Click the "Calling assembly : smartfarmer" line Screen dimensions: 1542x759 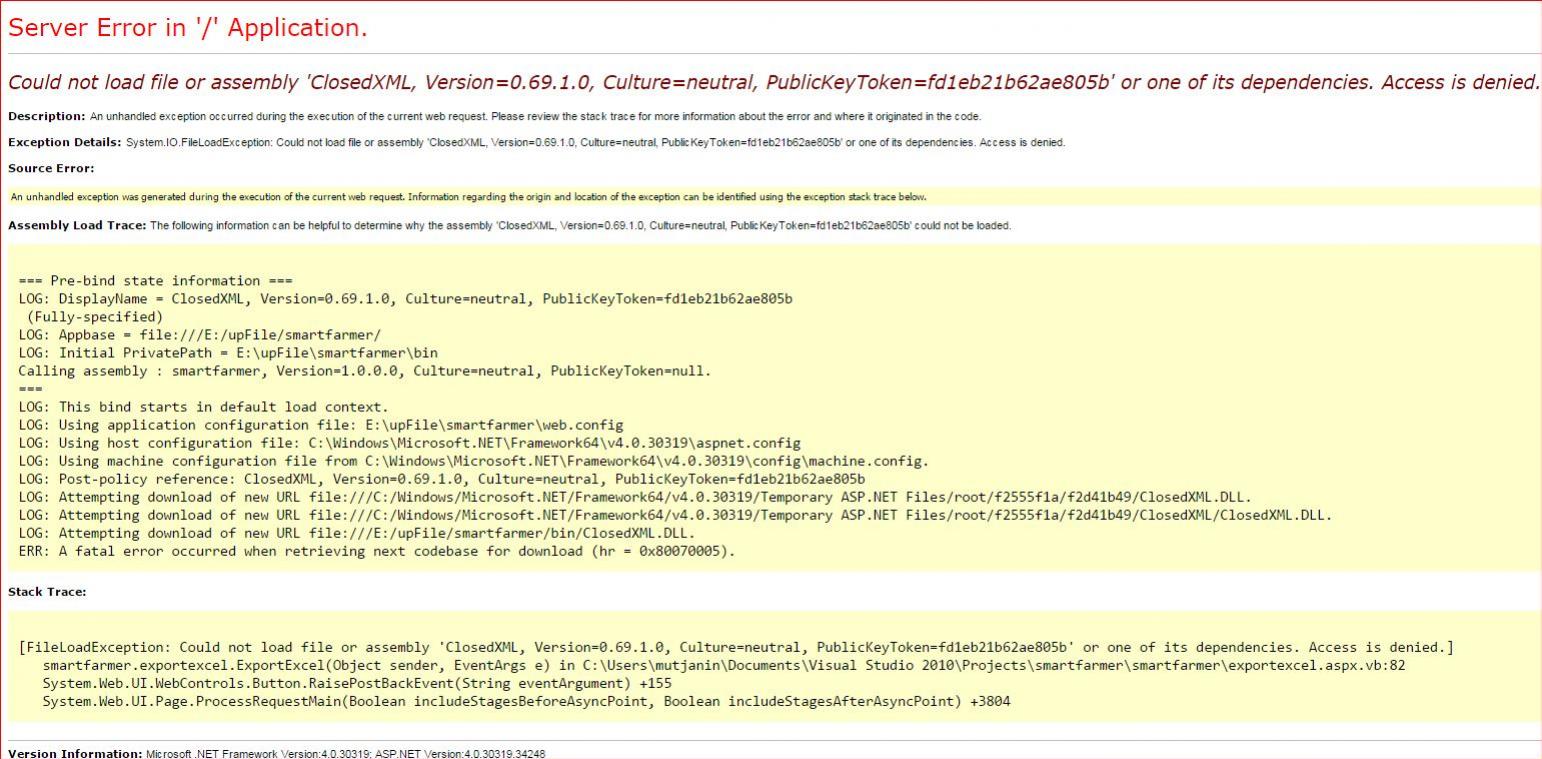pos(365,371)
